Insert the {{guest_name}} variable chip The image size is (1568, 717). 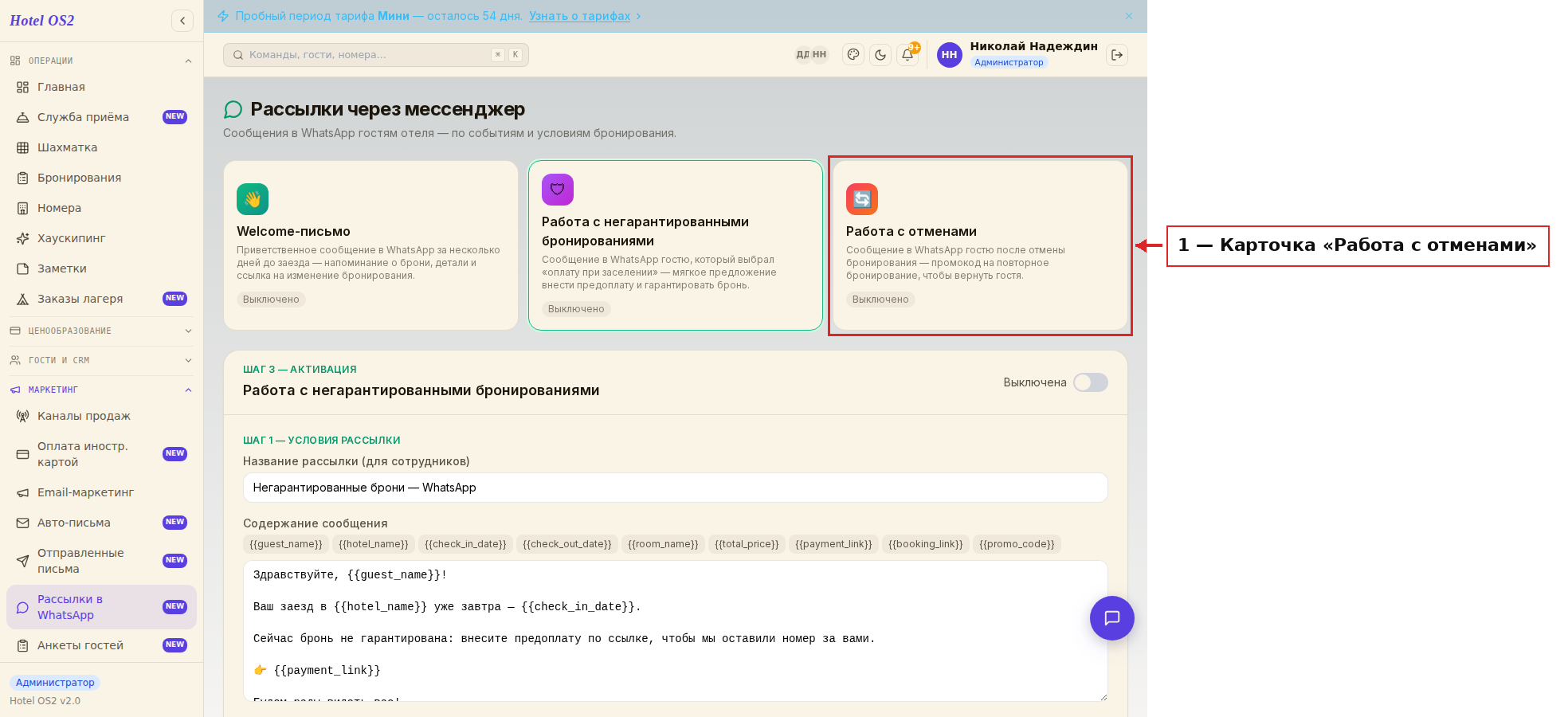pos(286,544)
